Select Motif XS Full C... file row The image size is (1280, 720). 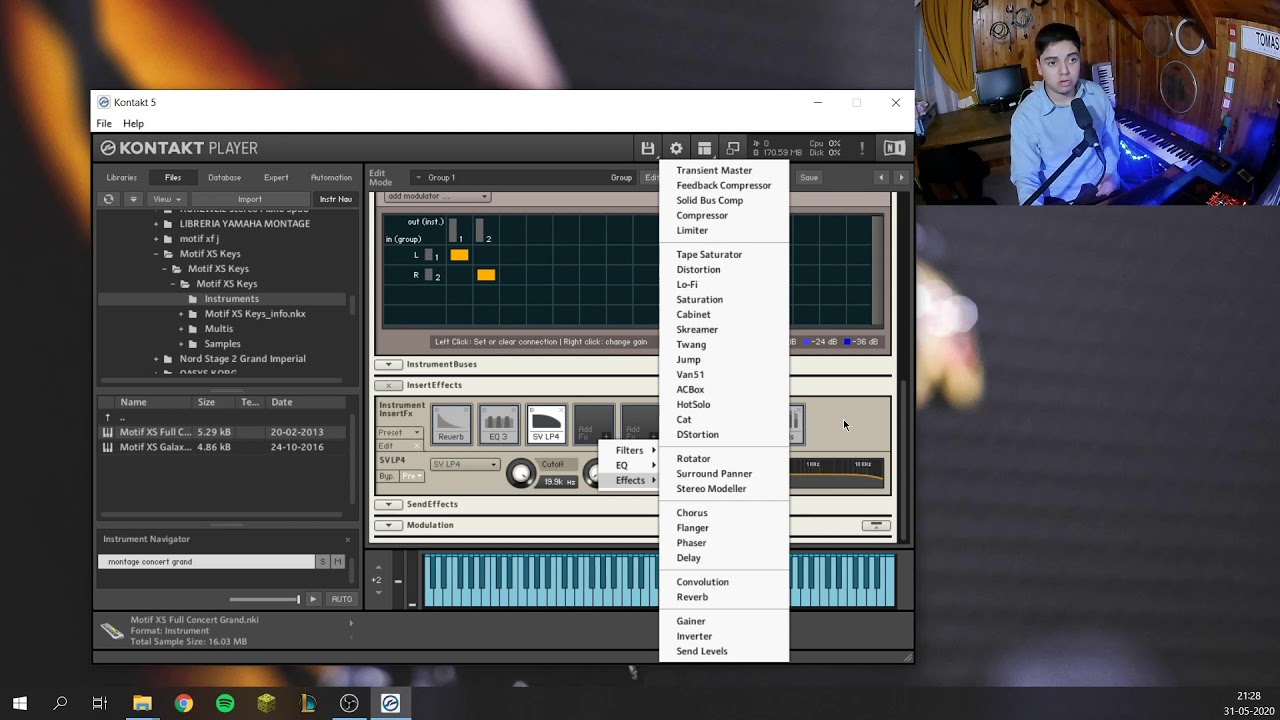(223, 432)
